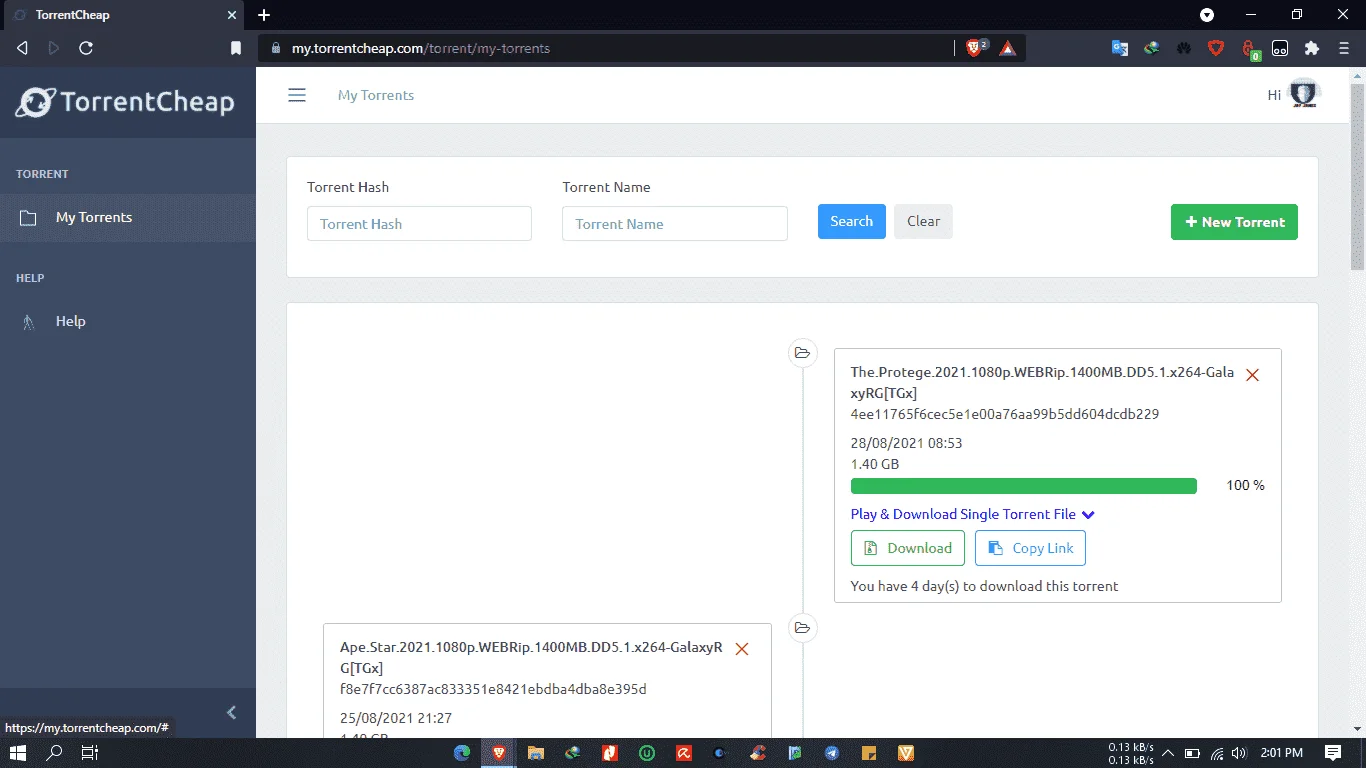Expand Play & Download Single Torrent File

coord(973,514)
